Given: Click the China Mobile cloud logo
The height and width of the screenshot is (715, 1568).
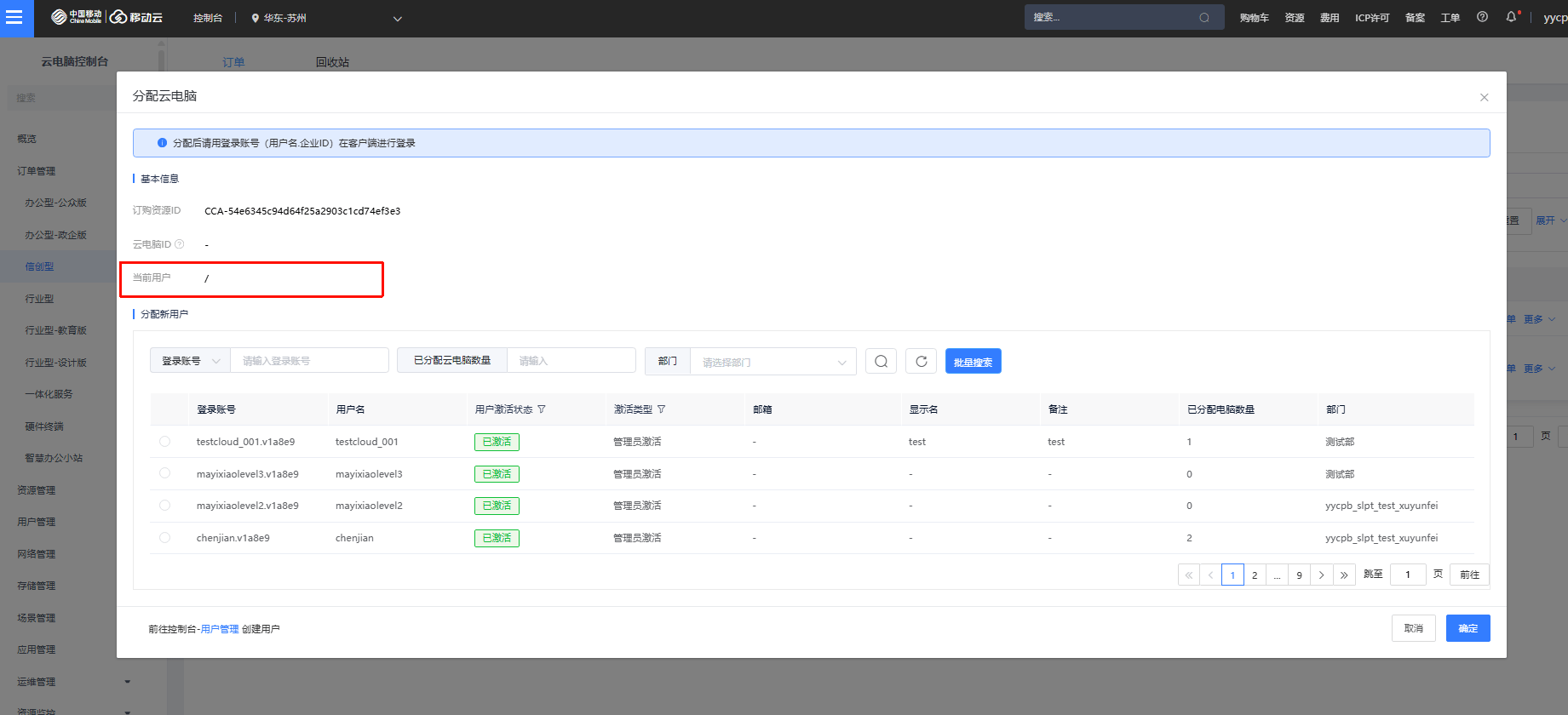Looking at the screenshot, I should point(106,17).
